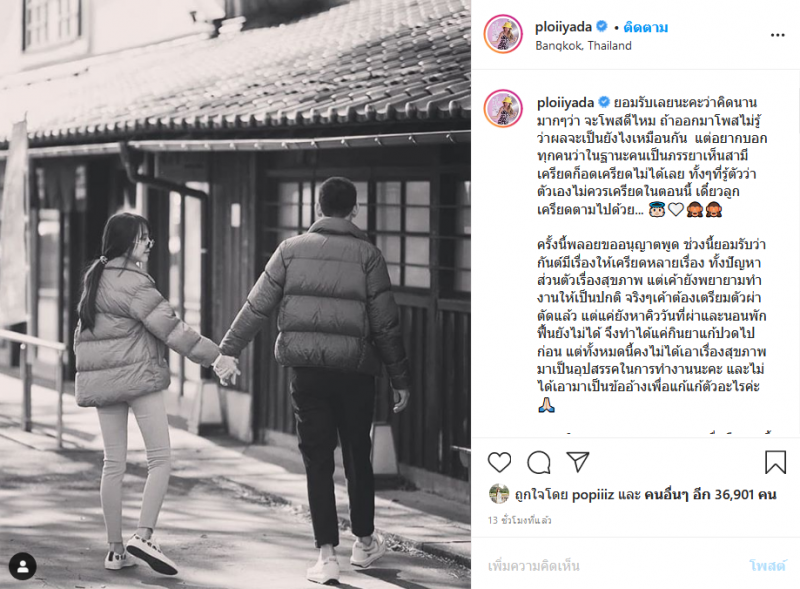Open ploiiyada username in post header
The height and width of the screenshot is (589, 800).
tap(563, 27)
